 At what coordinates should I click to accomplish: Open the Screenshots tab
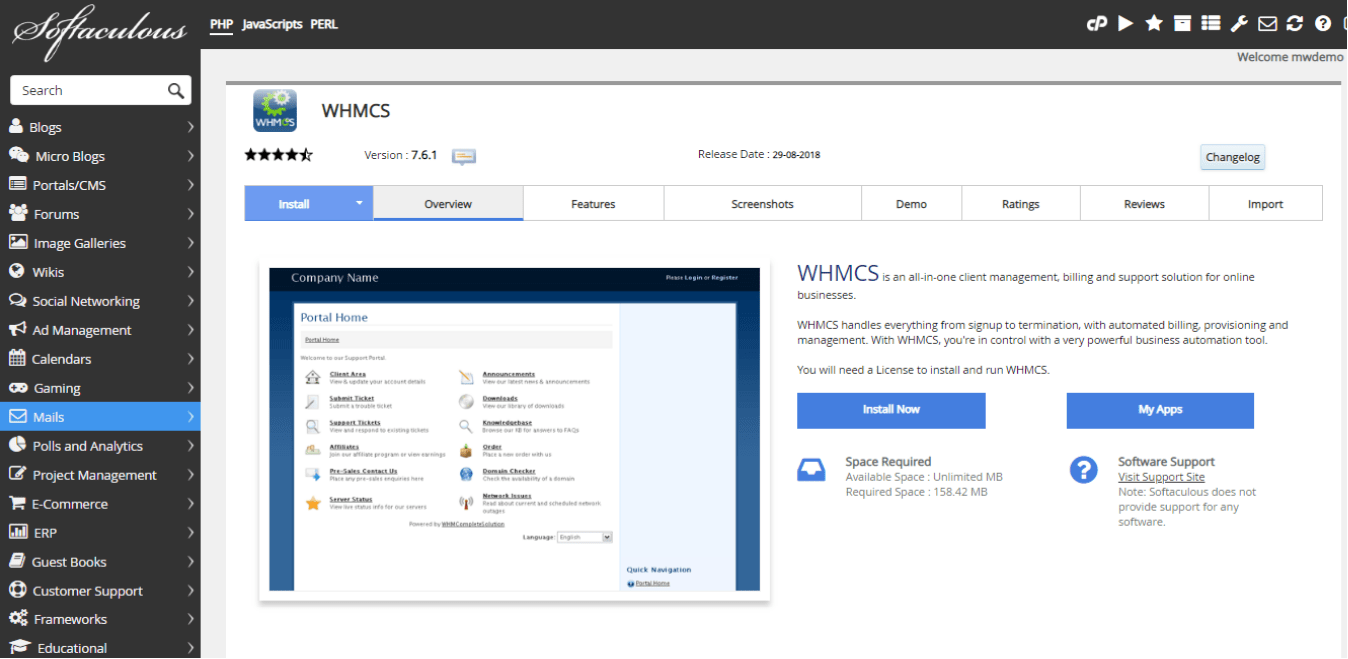tap(762, 203)
